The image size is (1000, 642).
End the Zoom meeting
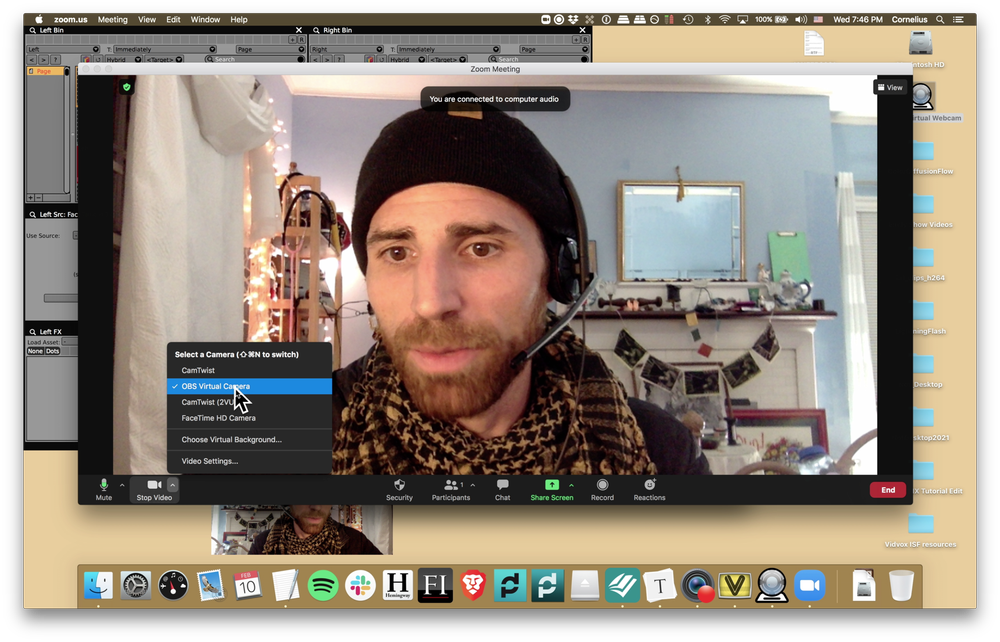click(x=888, y=490)
